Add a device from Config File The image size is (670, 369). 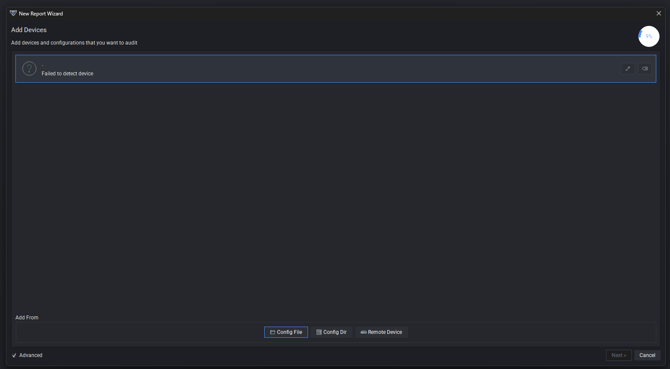pos(286,332)
